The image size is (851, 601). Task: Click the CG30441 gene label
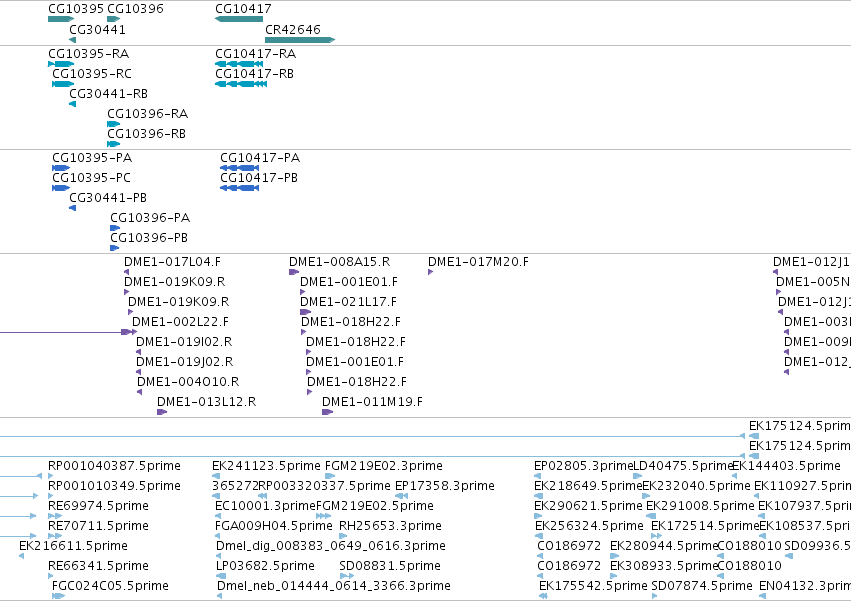(x=98, y=29)
